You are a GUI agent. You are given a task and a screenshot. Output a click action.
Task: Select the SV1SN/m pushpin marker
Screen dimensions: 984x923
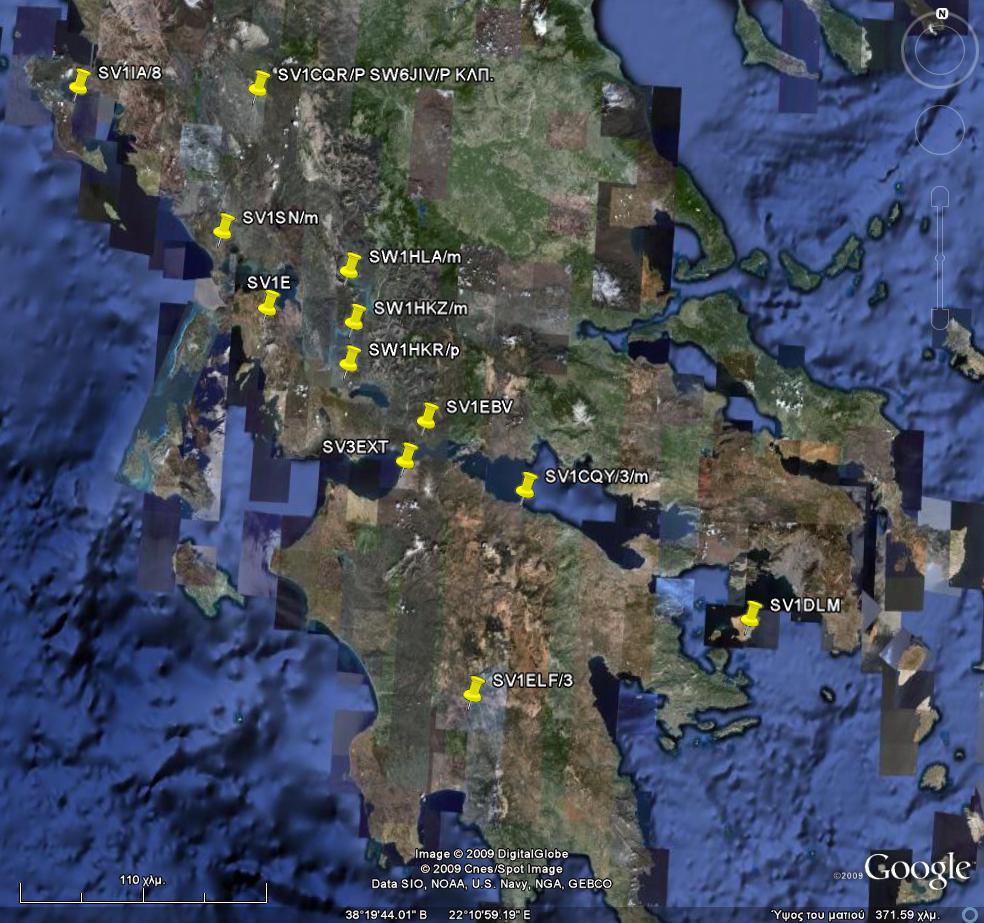coord(223,227)
